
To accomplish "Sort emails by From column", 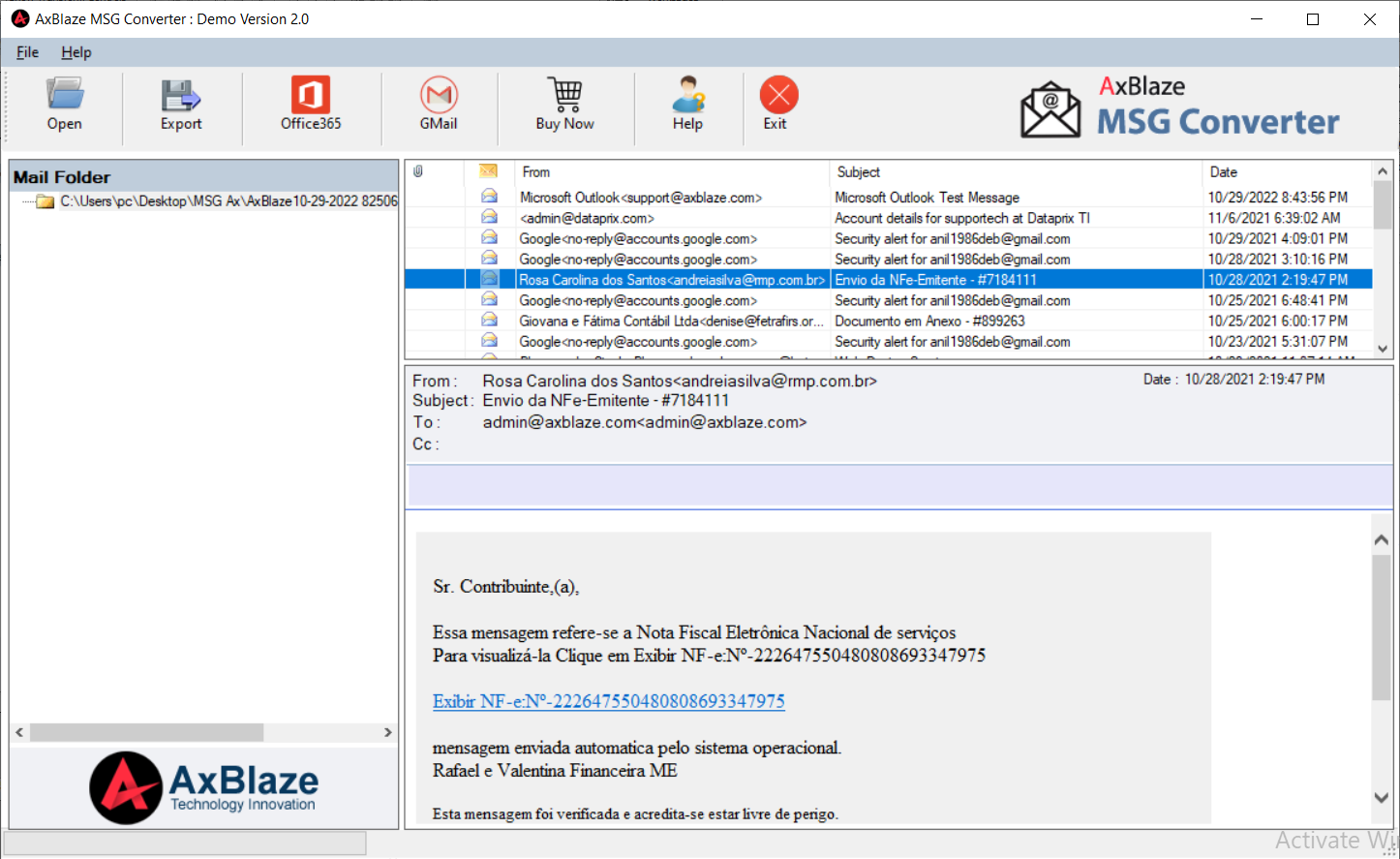I will tap(536, 172).
